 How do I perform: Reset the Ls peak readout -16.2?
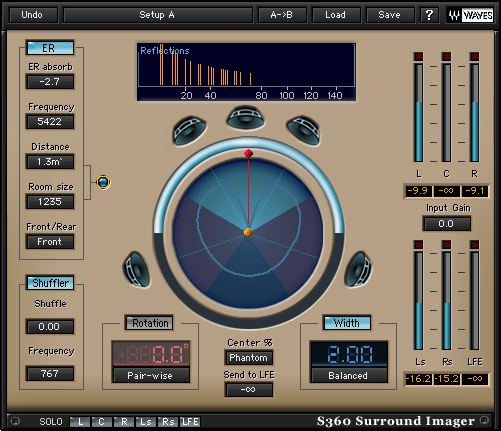[x=418, y=379]
